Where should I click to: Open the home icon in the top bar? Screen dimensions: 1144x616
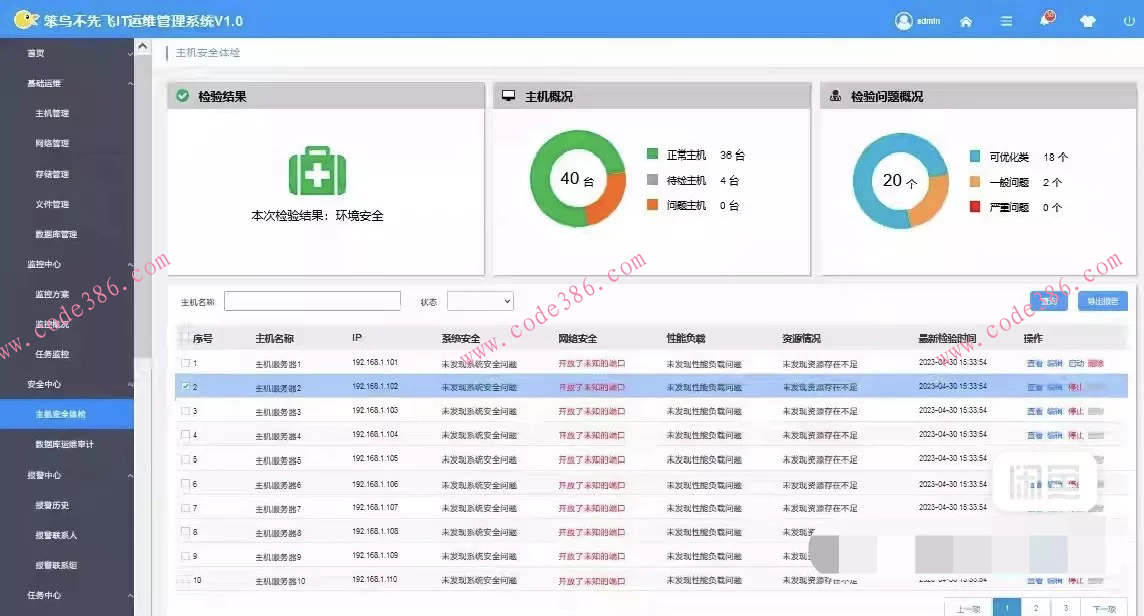point(964,20)
